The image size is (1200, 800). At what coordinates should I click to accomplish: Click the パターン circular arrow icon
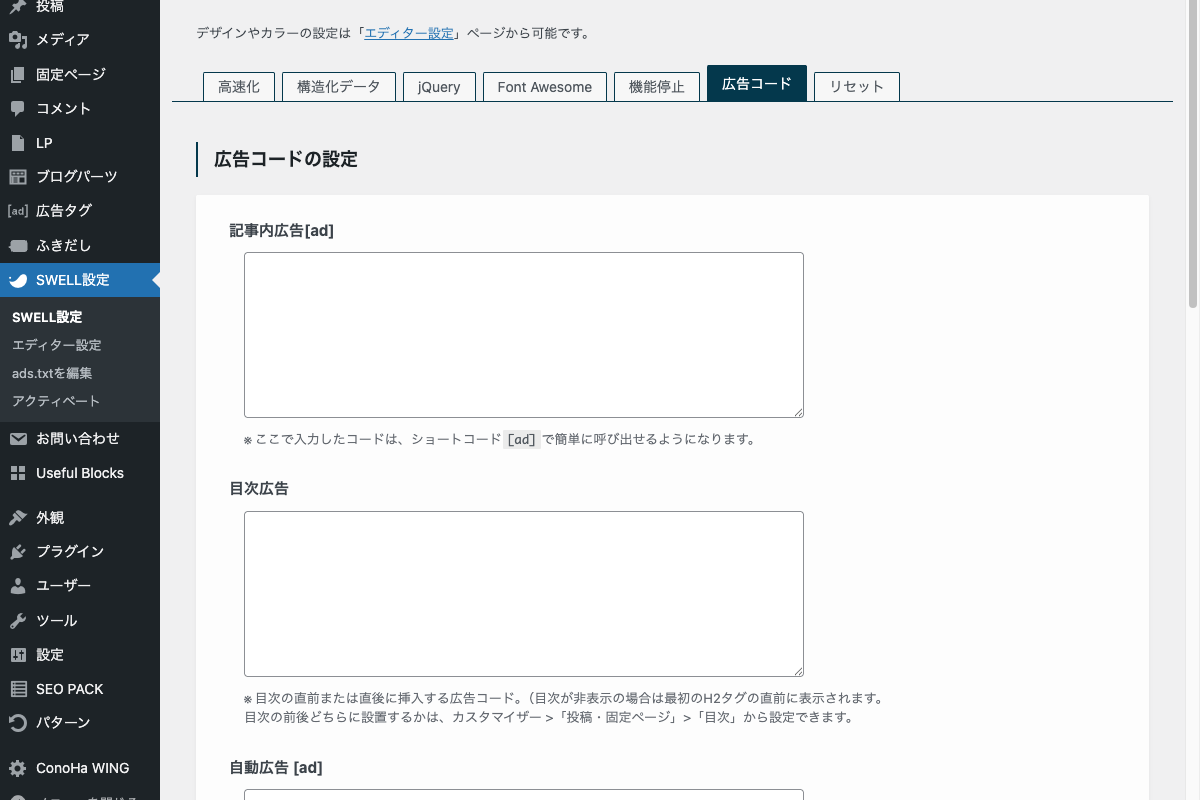(18, 723)
